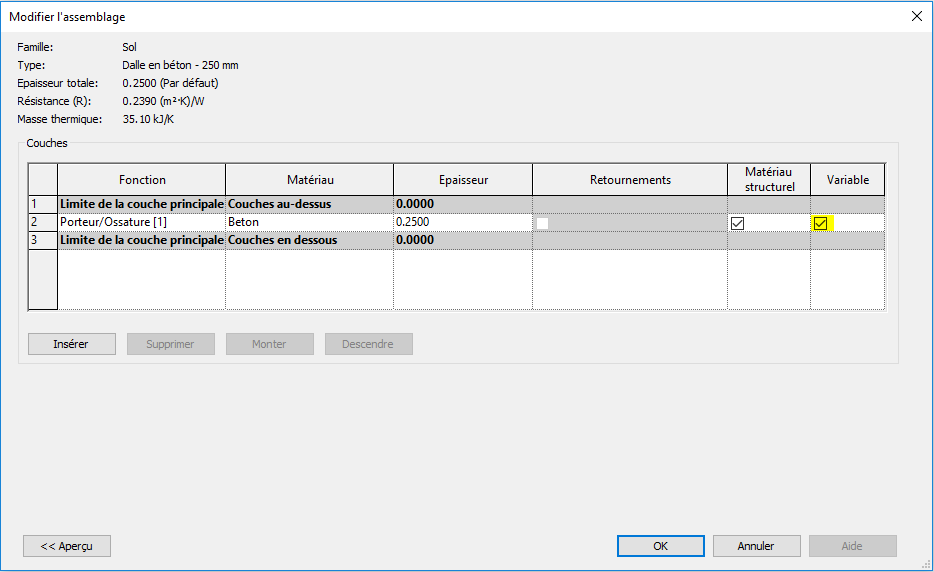Click the Couches au-dessus cell
This screenshot has width=934, height=572.
pos(309,204)
